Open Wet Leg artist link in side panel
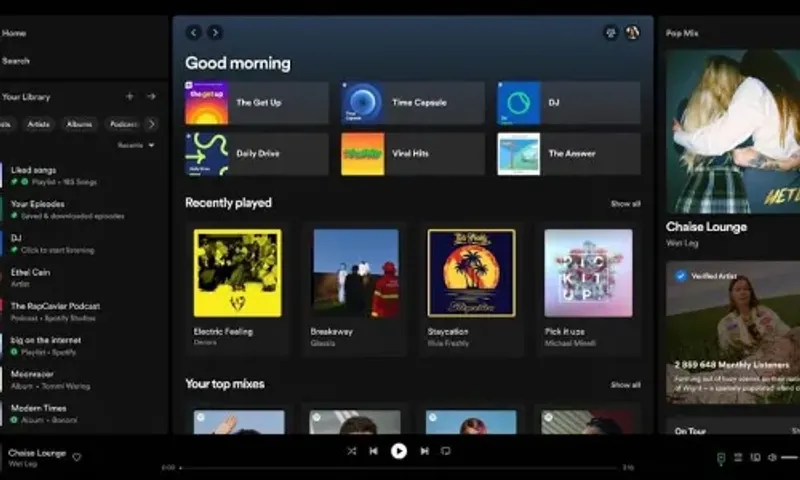 tap(682, 243)
